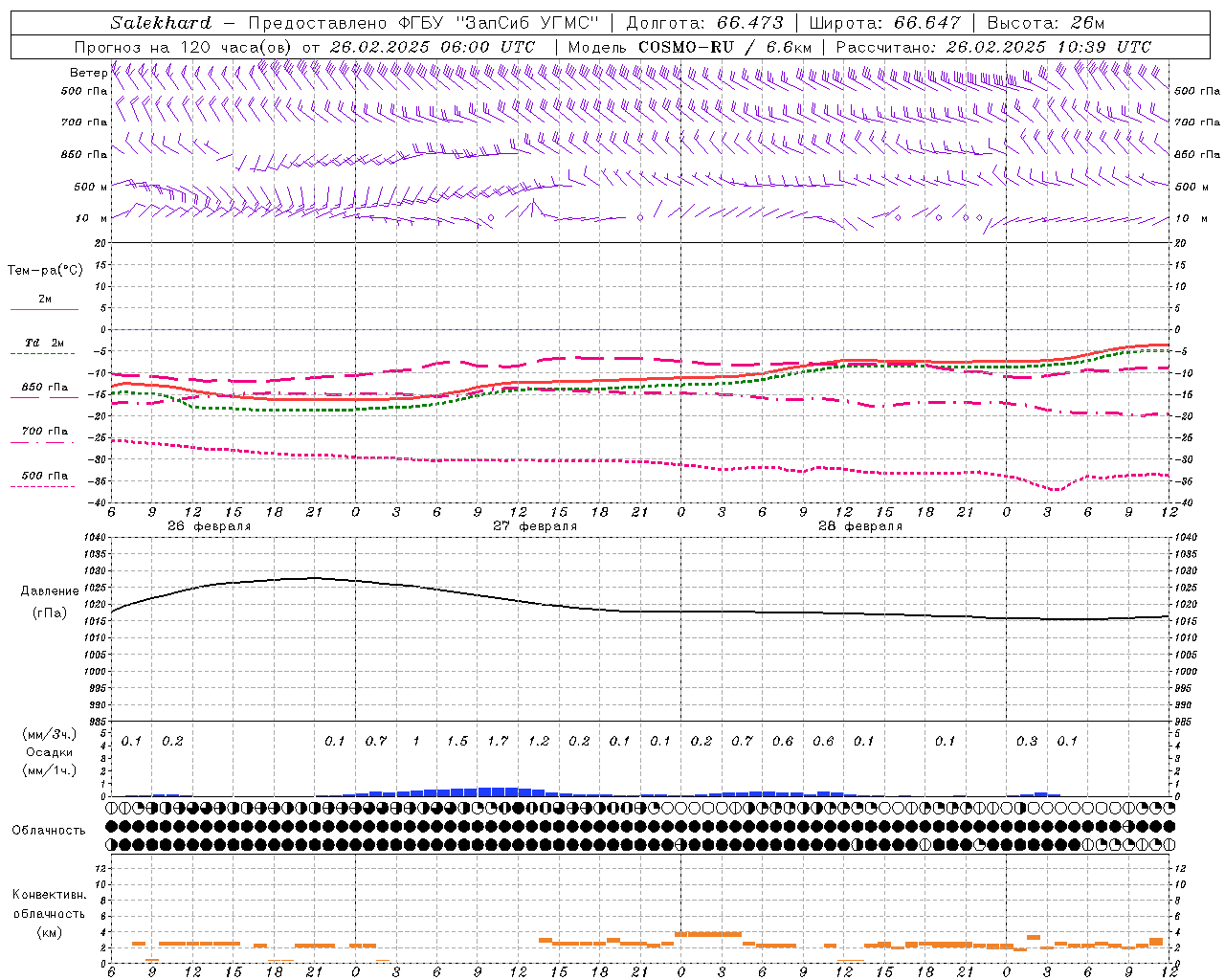Click the 850 гПа temperature legend label
The height and width of the screenshot is (980, 1225).
click(x=45, y=388)
